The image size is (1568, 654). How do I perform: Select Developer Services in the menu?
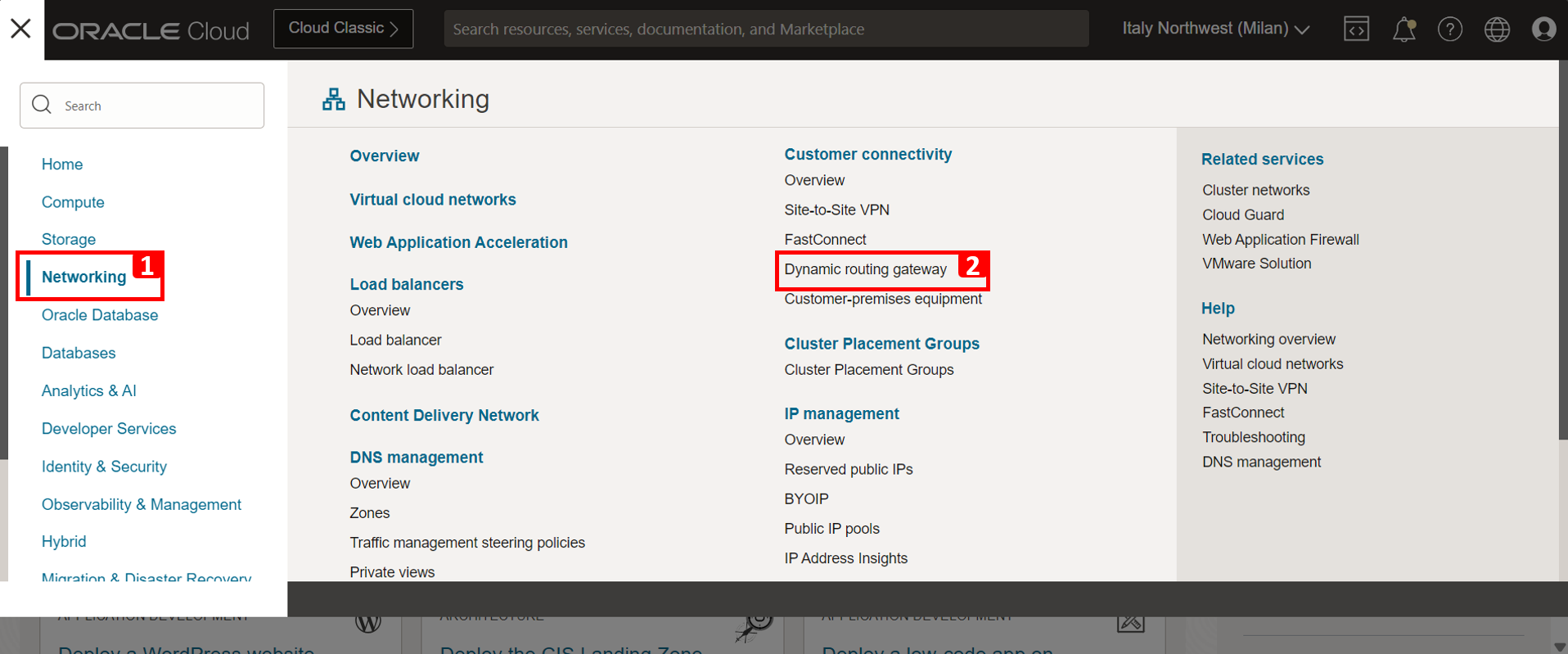[x=109, y=428]
